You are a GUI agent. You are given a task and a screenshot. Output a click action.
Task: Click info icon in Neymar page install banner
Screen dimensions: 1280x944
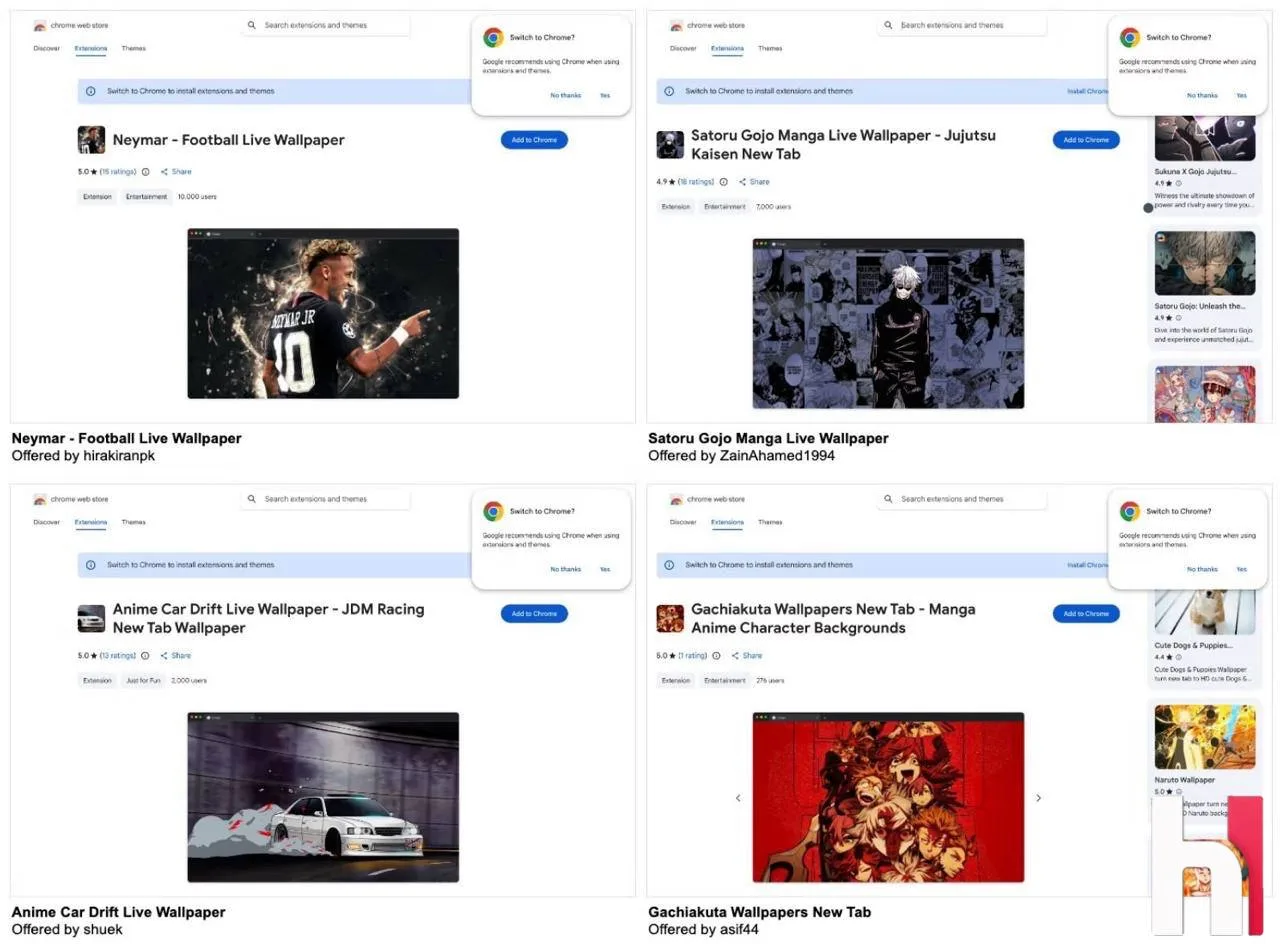point(90,91)
